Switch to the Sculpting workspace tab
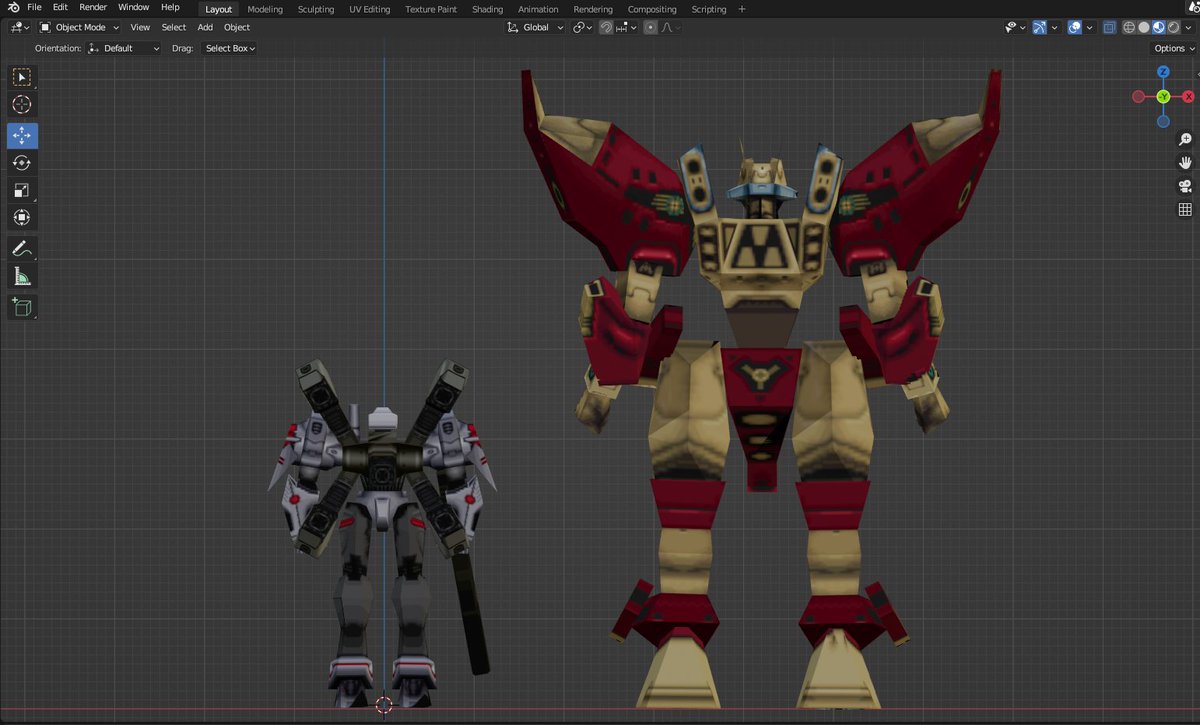 316,9
